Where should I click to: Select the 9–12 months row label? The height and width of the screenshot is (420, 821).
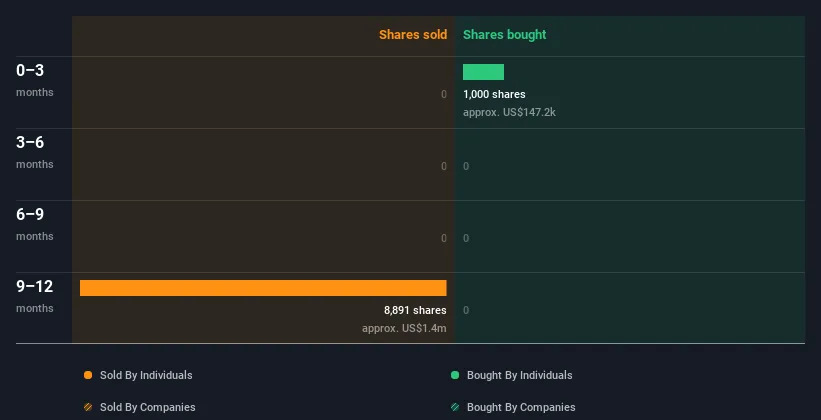(35, 296)
